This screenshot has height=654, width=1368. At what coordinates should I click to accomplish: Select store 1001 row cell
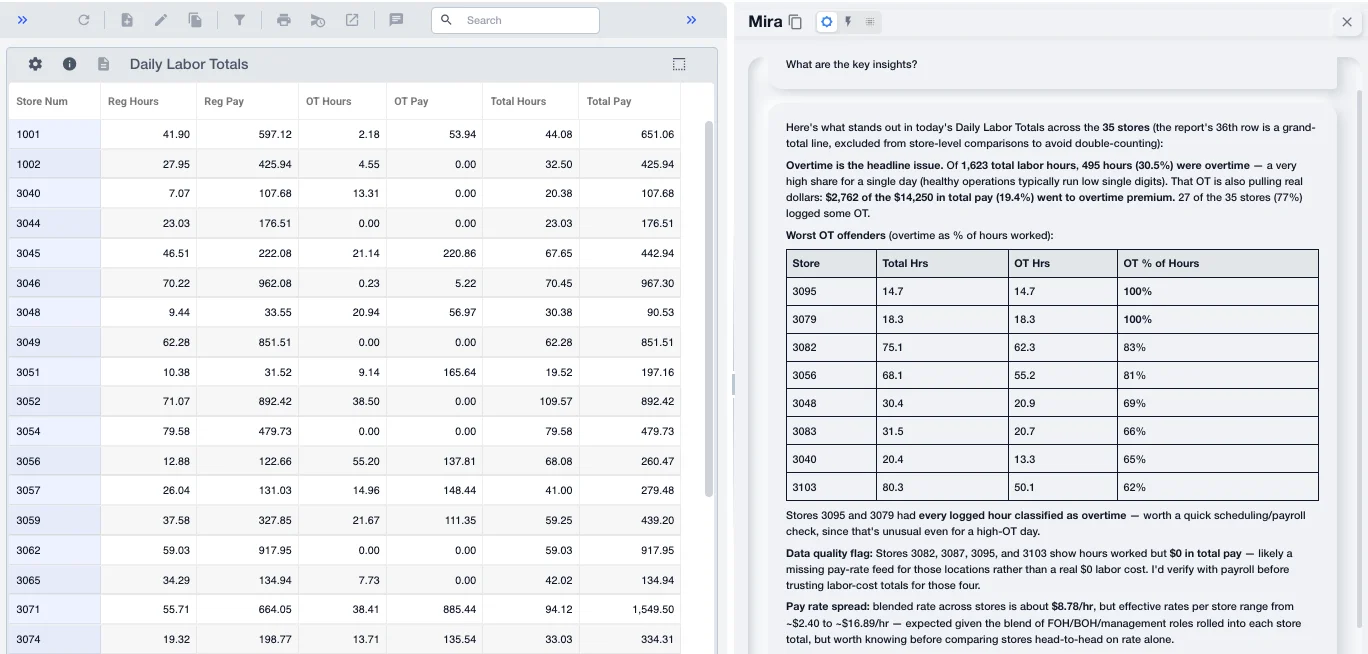pyautogui.click(x=55, y=134)
